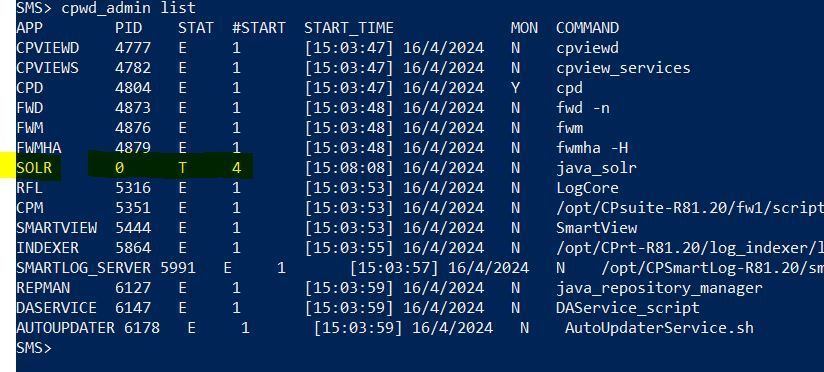
Task: Click the java_solr command text
Action: tap(596, 168)
